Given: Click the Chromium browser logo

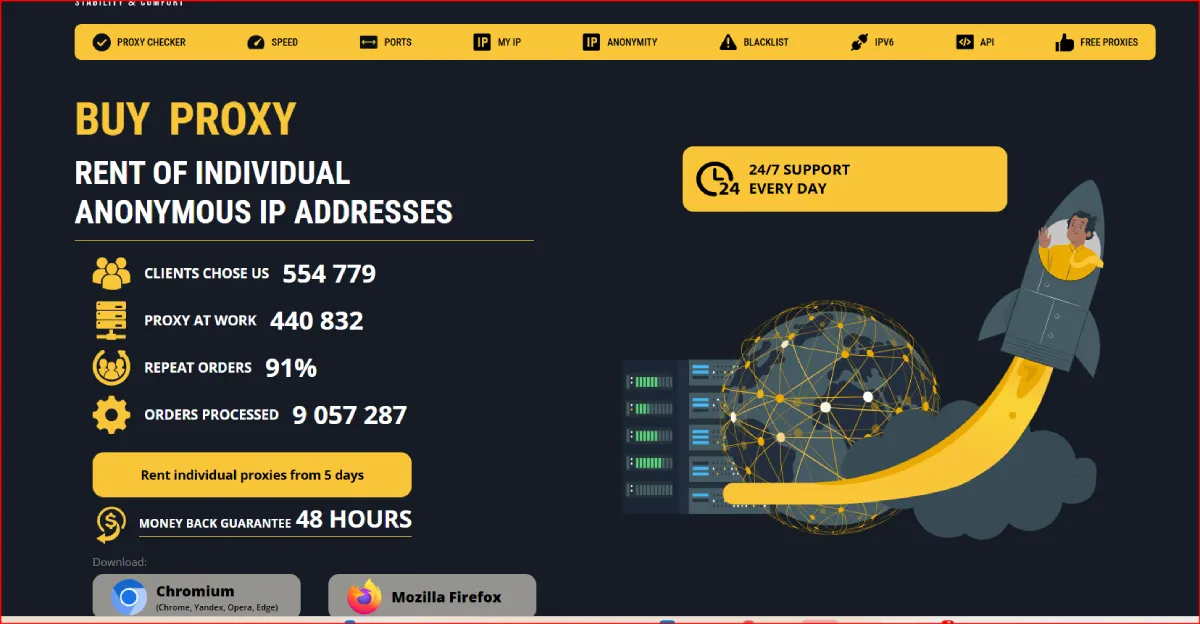Looking at the screenshot, I should (x=129, y=597).
